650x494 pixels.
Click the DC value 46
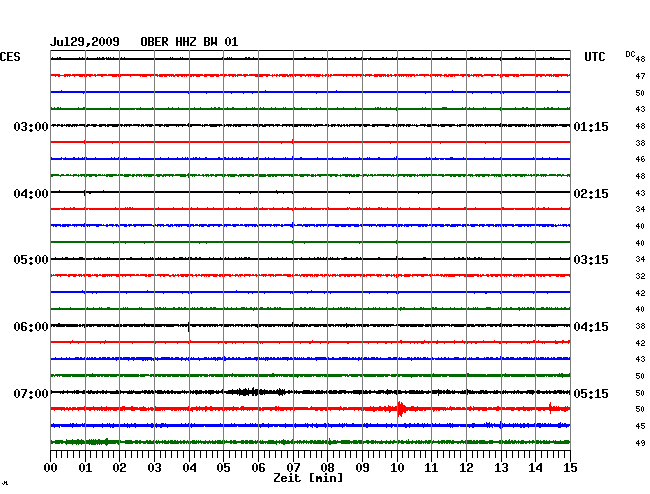pyautogui.click(x=640, y=159)
